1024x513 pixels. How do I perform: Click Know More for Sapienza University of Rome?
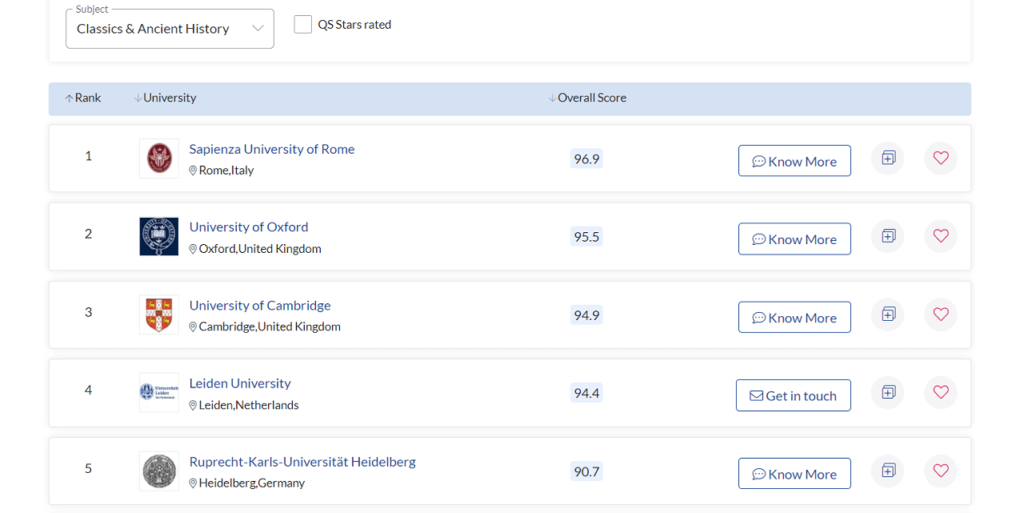coord(794,161)
